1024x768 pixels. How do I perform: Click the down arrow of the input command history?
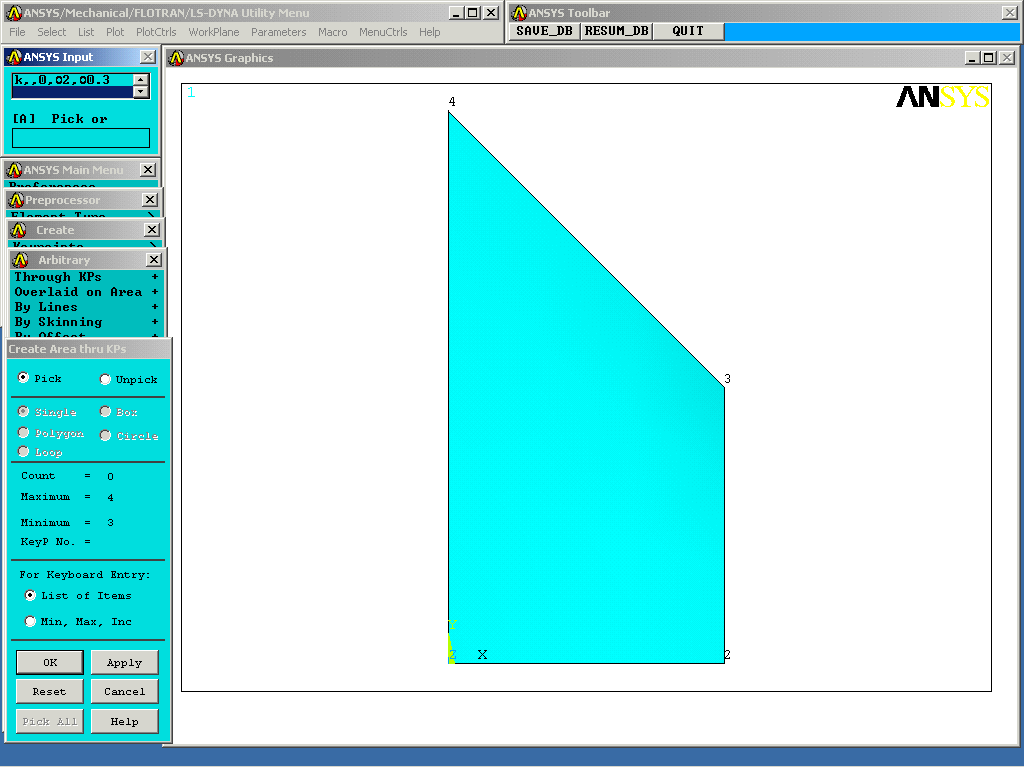pos(141,92)
